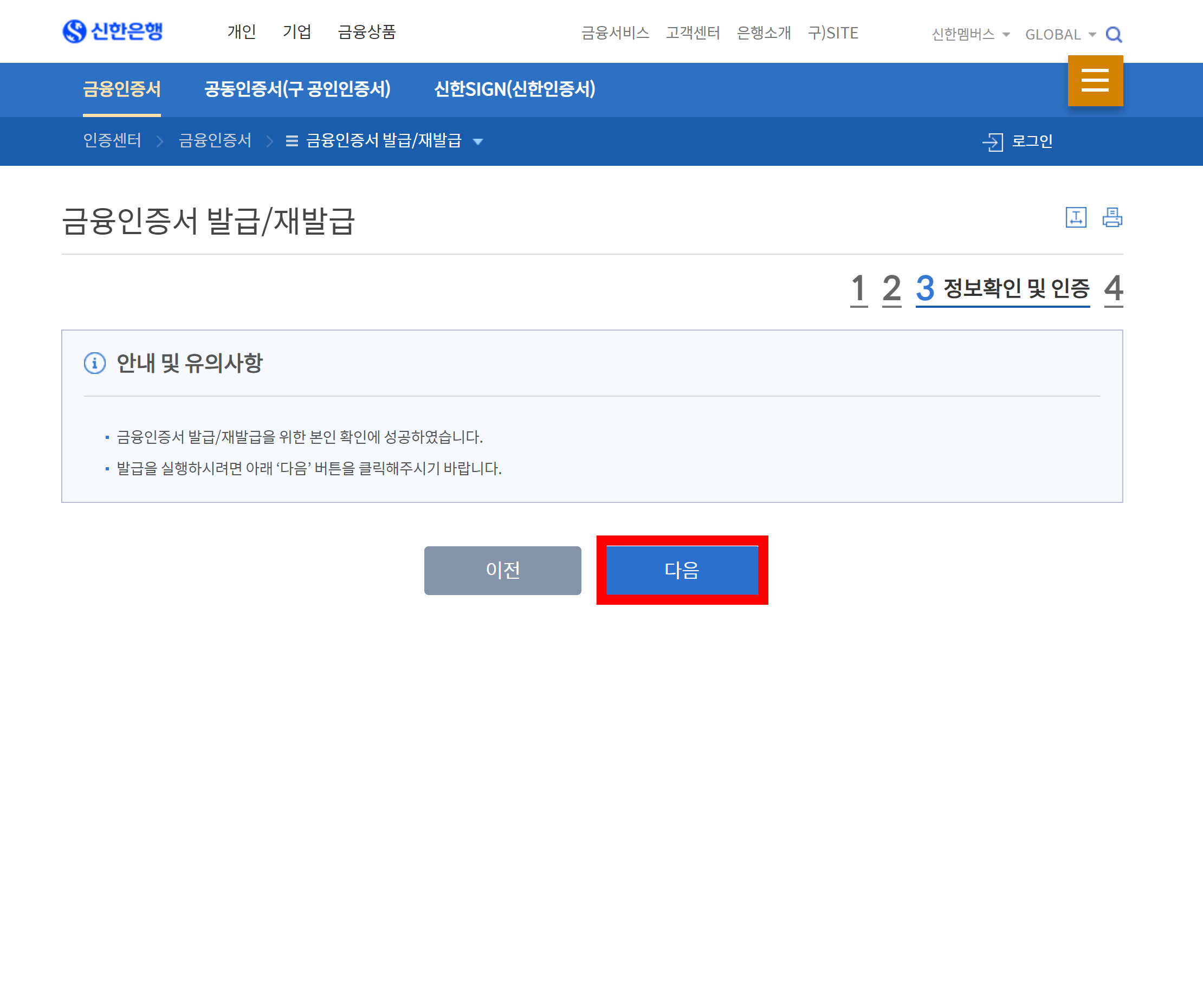Expand the 금융인증서 발급/재발급 breadcrumb dropdown arrow
Viewport: 1203px width, 1008px height.
pyautogui.click(x=478, y=141)
